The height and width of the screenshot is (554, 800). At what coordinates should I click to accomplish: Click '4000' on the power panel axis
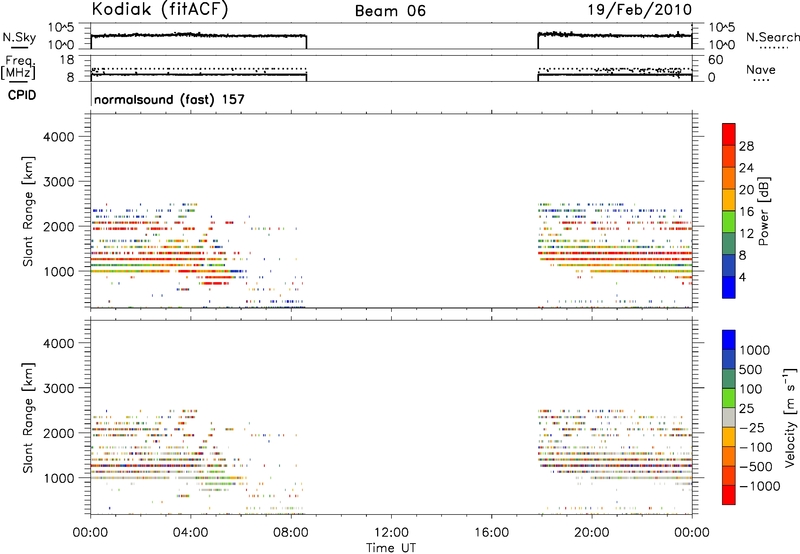59,137
